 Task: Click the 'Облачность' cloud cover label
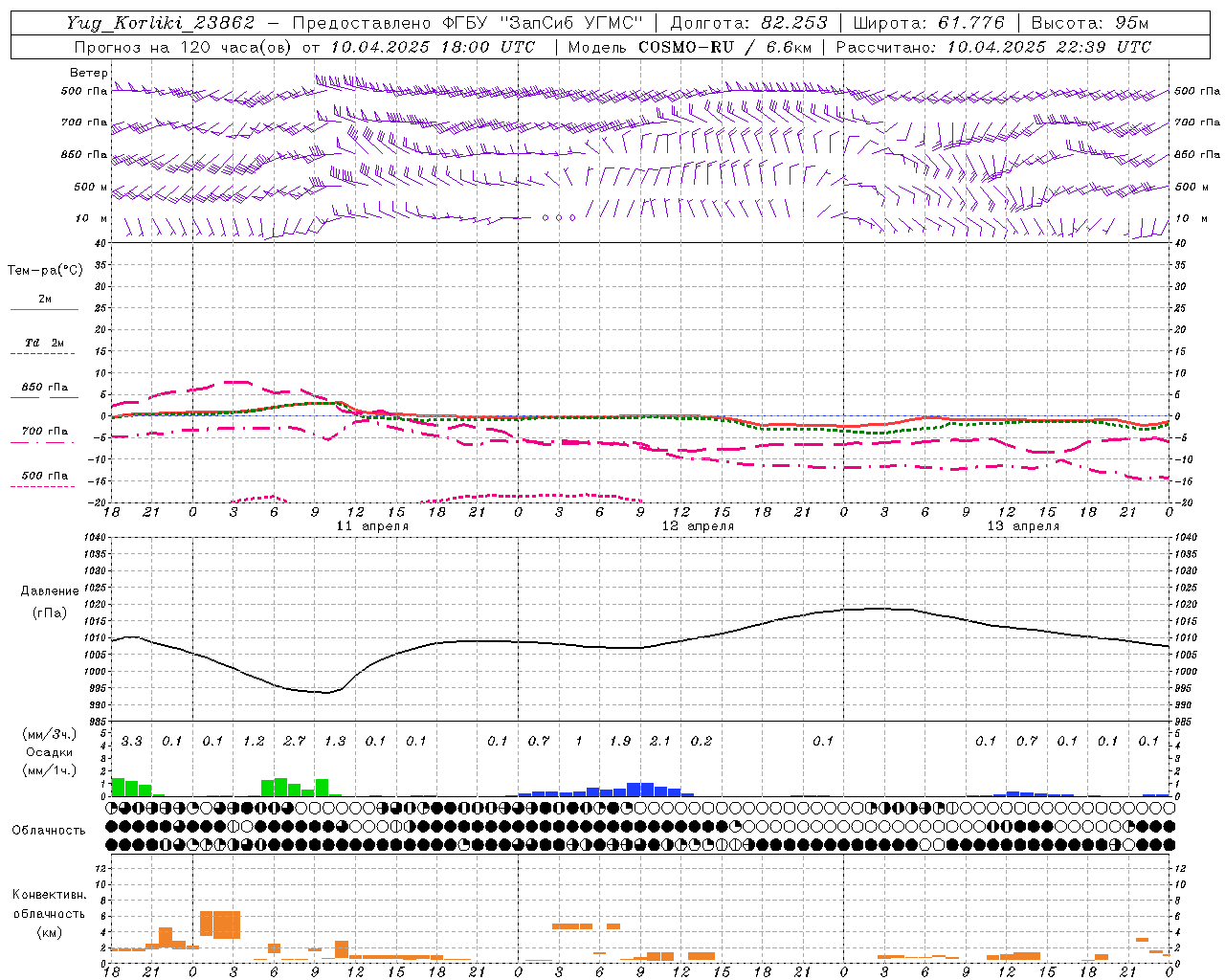tap(49, 831)
